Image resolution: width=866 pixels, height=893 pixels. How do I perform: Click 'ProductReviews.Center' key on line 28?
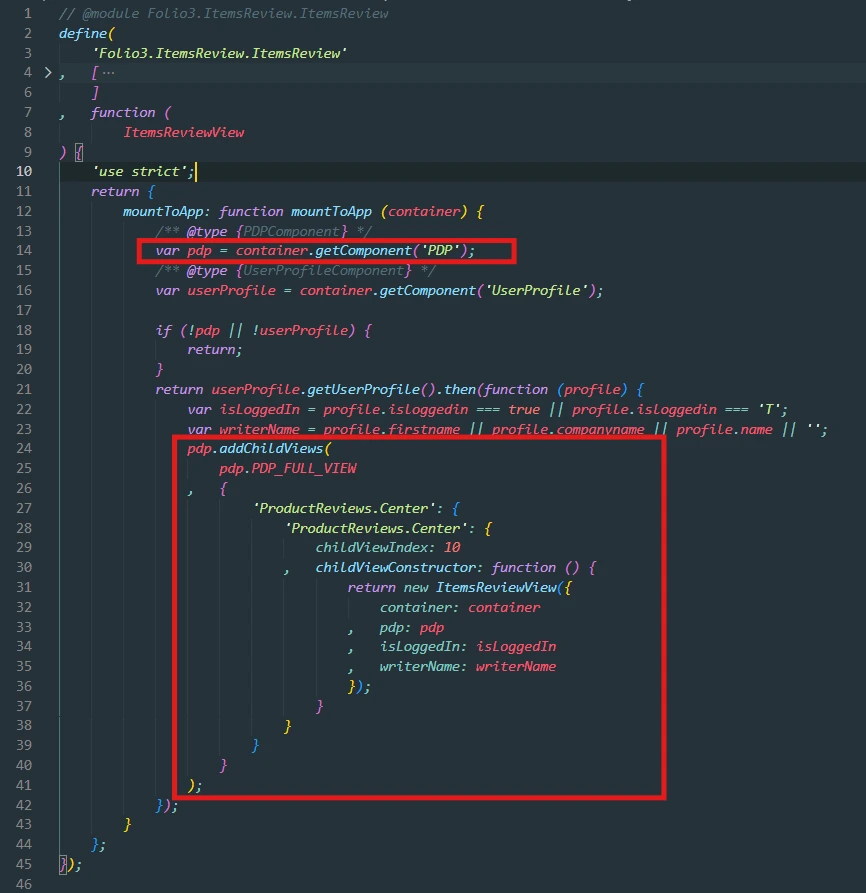pyautogui.click(x=375, y=529)
